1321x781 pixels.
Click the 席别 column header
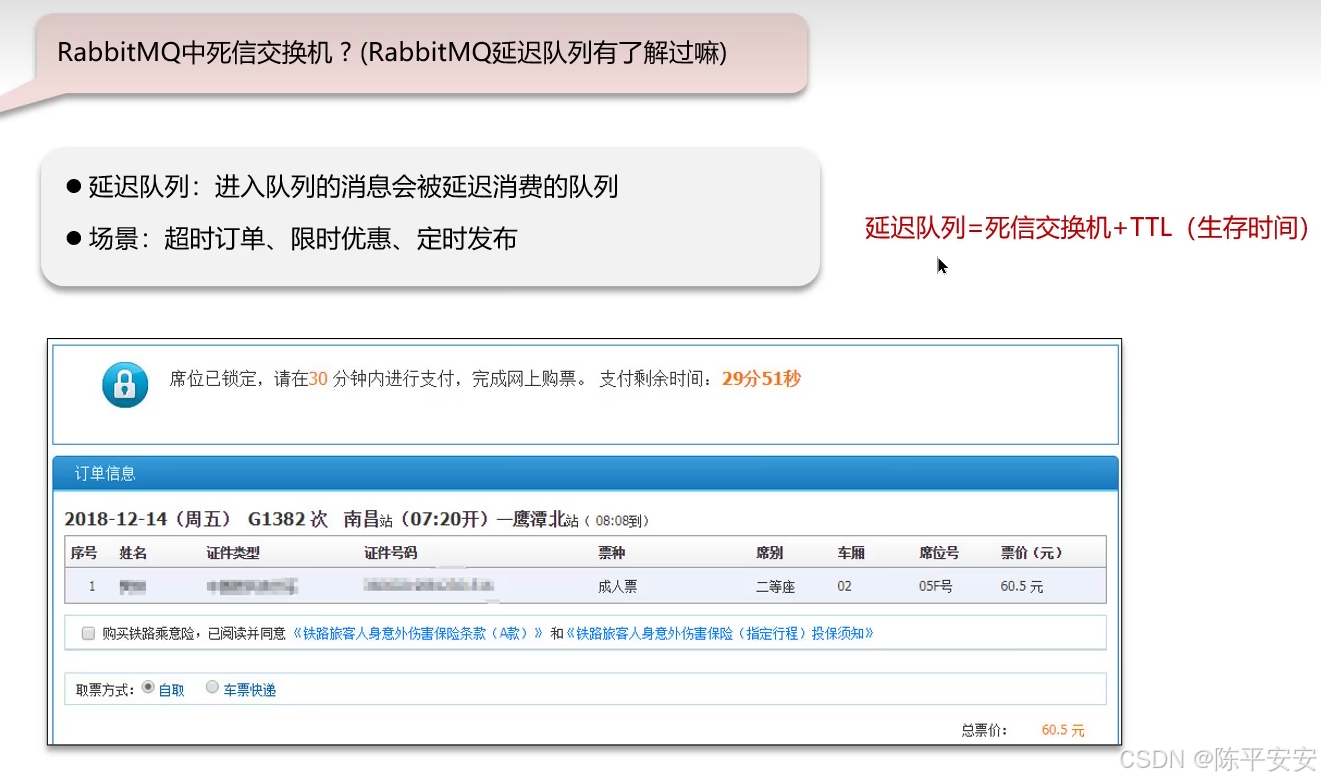770,552
